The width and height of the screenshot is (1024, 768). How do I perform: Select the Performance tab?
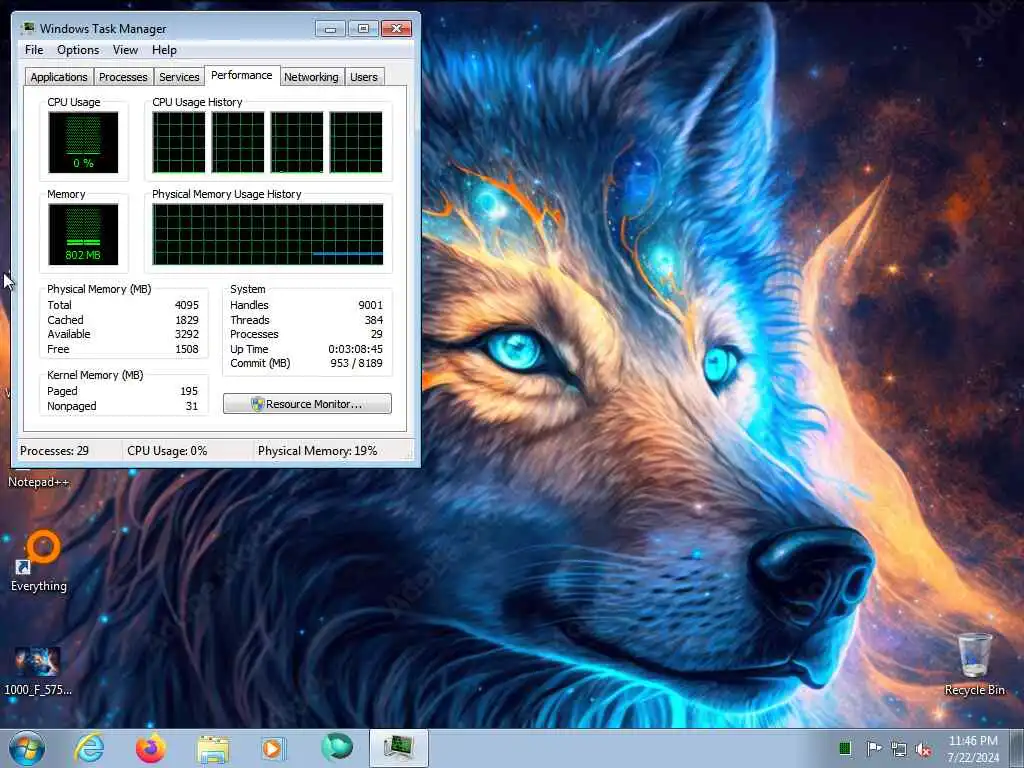(x=242, y=75)
